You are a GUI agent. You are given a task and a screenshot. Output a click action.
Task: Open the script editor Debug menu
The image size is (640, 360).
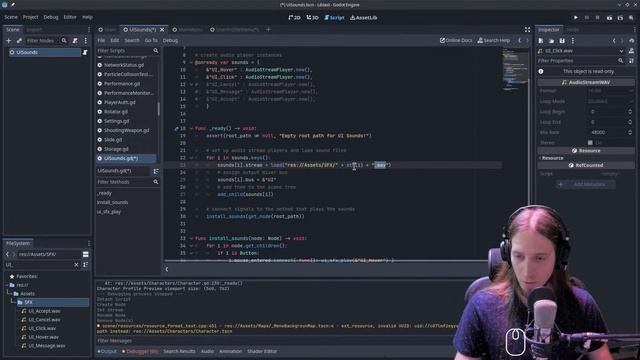[x=170, y=40]
